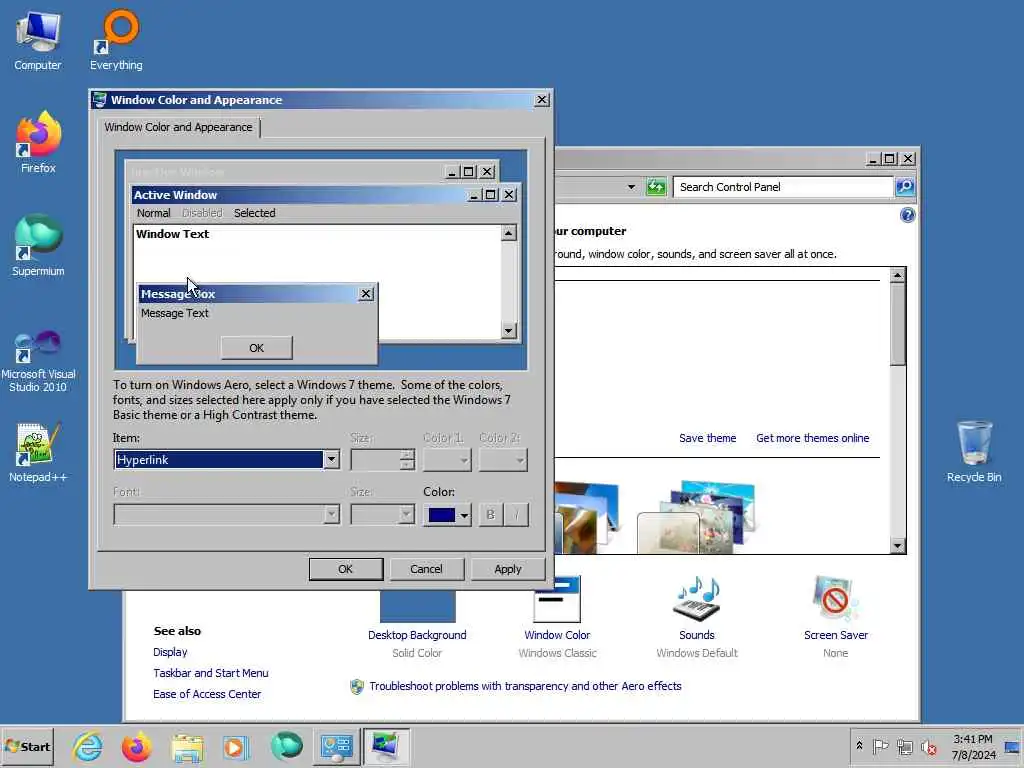
Task: Click Selected menu in preview window
Action: [x=255, y=213]
